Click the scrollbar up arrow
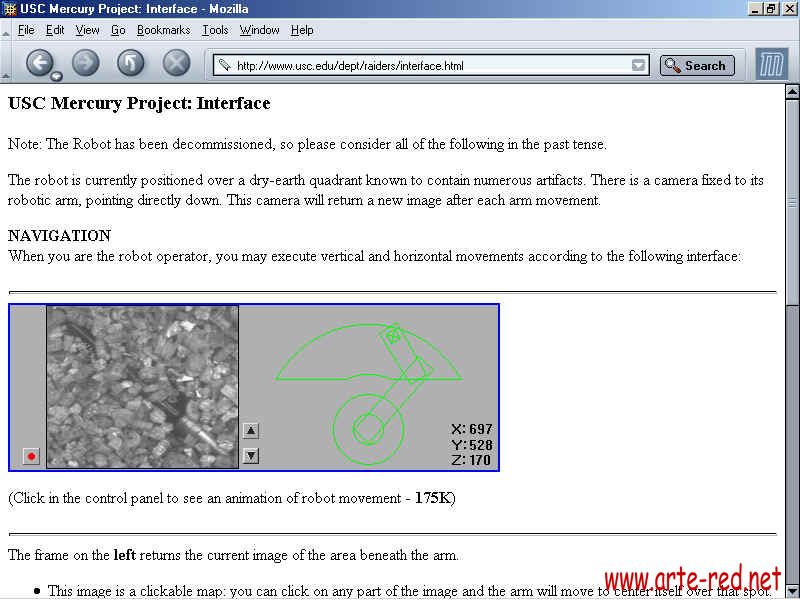 pyautogui.click(x=792, y=92)
